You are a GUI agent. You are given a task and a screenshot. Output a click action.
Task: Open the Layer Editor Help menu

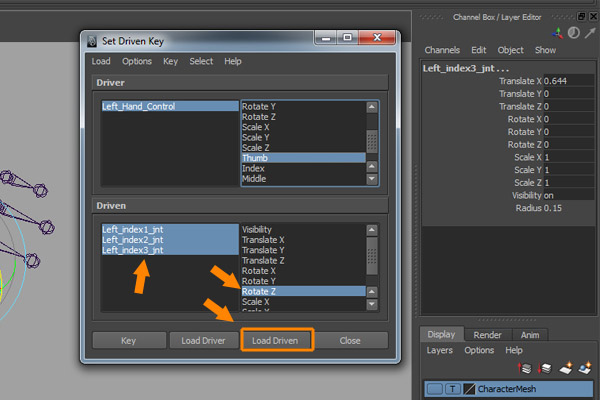(514, 350)
